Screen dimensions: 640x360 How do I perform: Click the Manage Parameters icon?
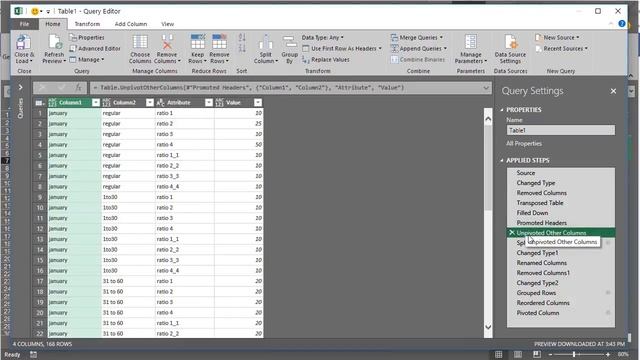[x=471, y=42]
